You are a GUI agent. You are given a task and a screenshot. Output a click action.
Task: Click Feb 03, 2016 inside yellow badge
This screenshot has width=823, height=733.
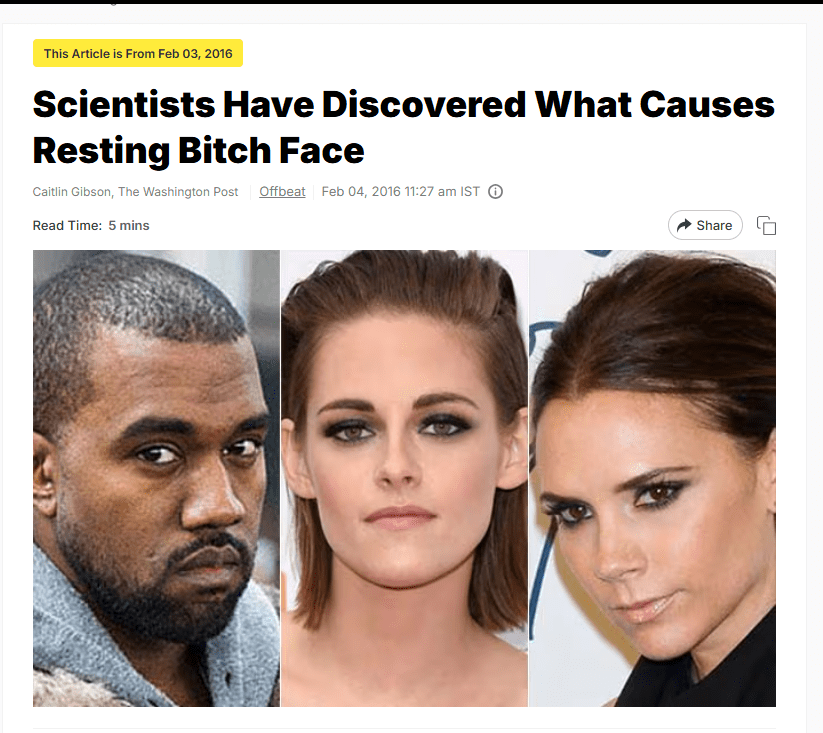(195, 54)
